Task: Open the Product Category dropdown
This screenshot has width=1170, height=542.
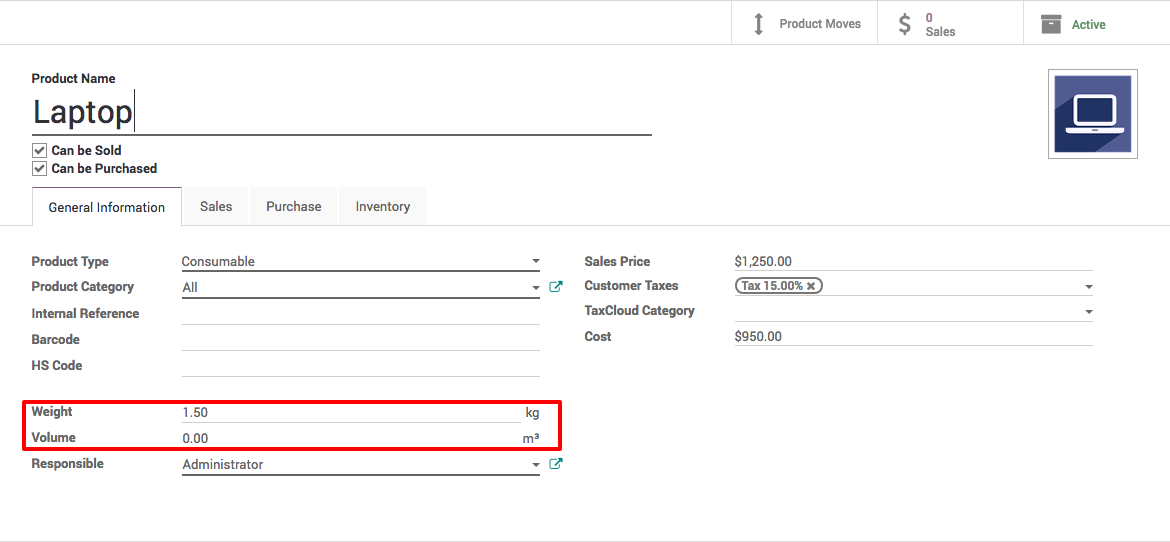Action: tap(535, 288)
